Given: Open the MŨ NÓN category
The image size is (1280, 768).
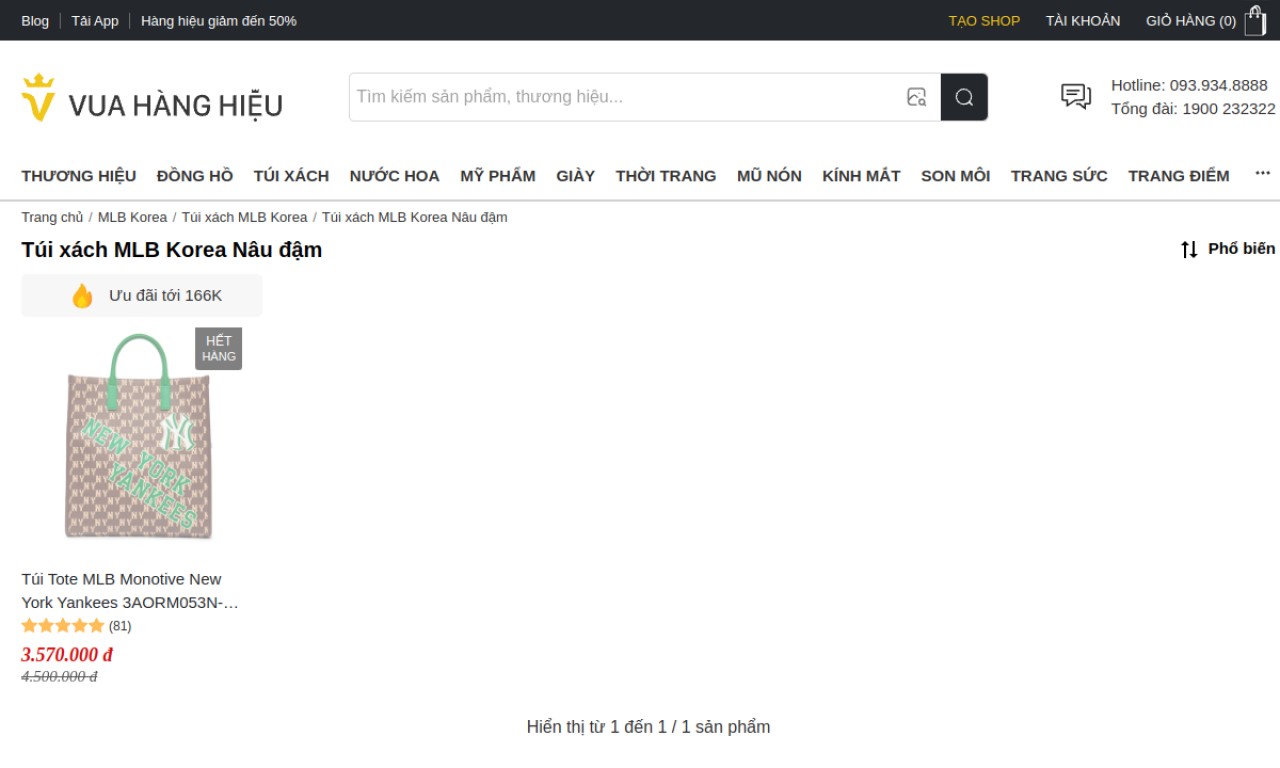Looking at the screenshot, I should 769,176.
